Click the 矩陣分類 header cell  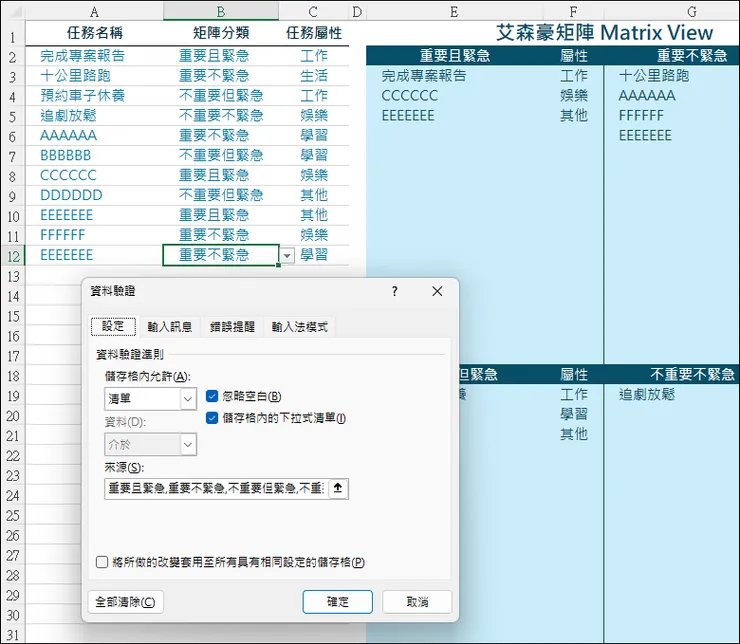point(221,33)
